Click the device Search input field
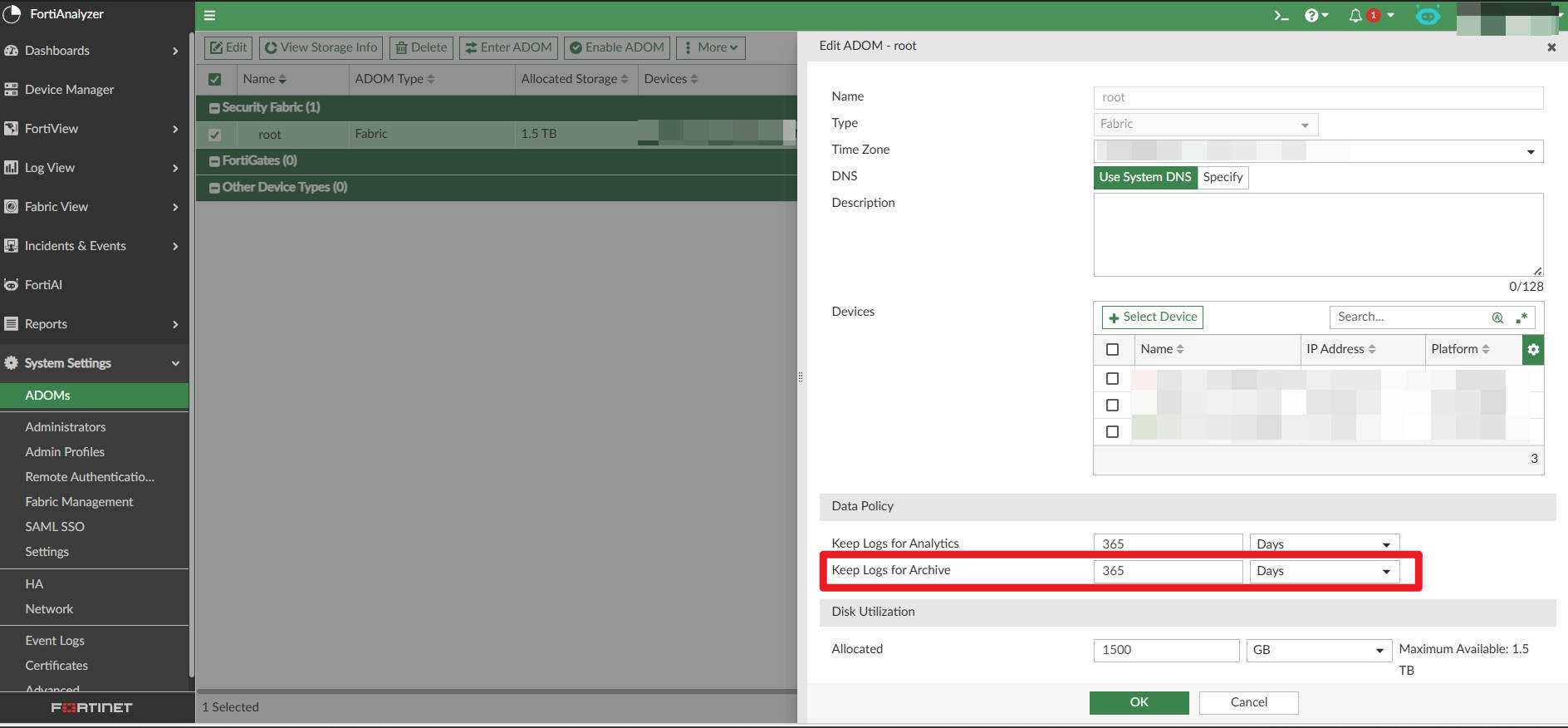This screenshot has width=1568, height=728. pos(1409,317)
